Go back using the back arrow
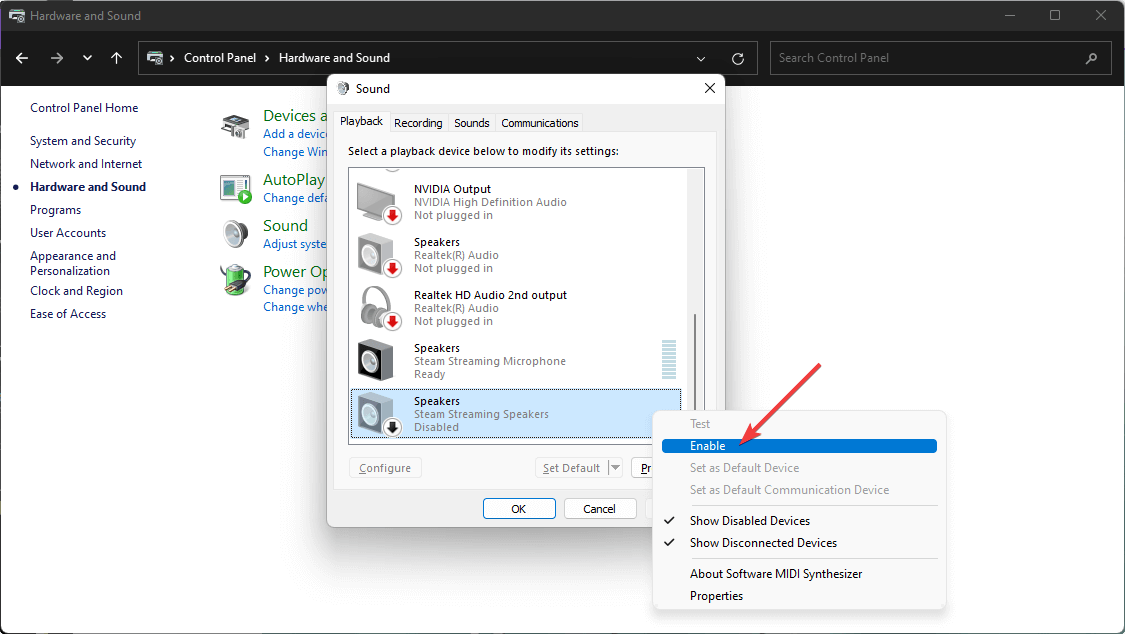 pyautogui.click(x=22, y=58)
